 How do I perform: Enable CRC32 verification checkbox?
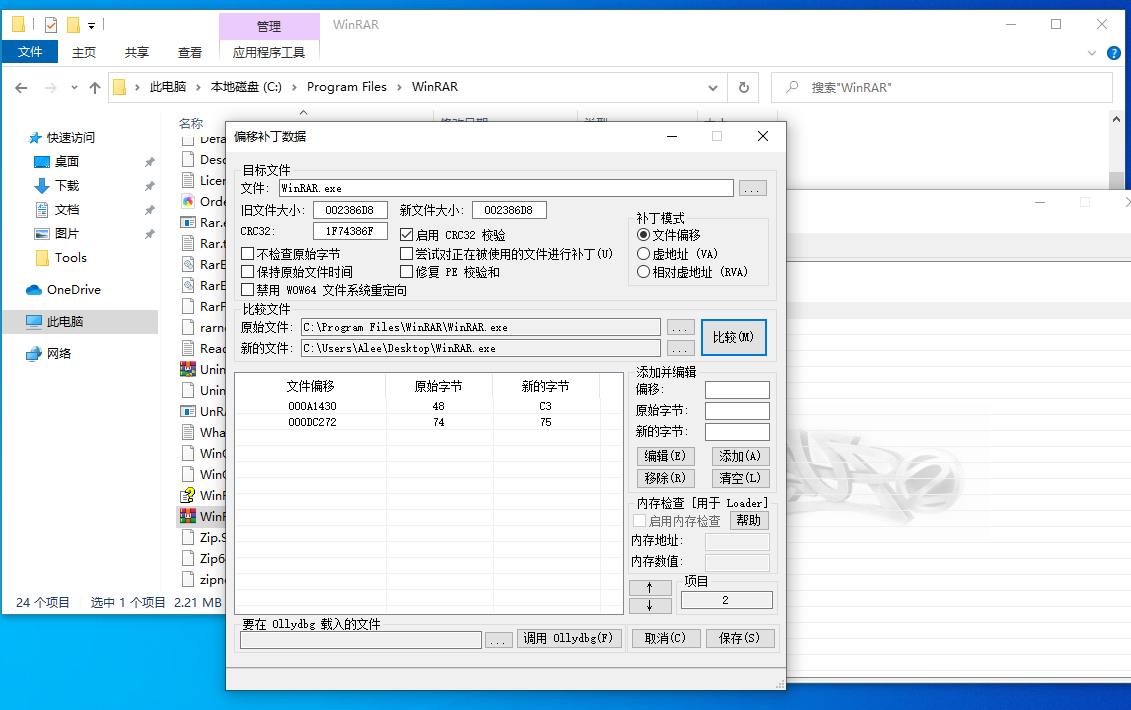tap(406, 235)
